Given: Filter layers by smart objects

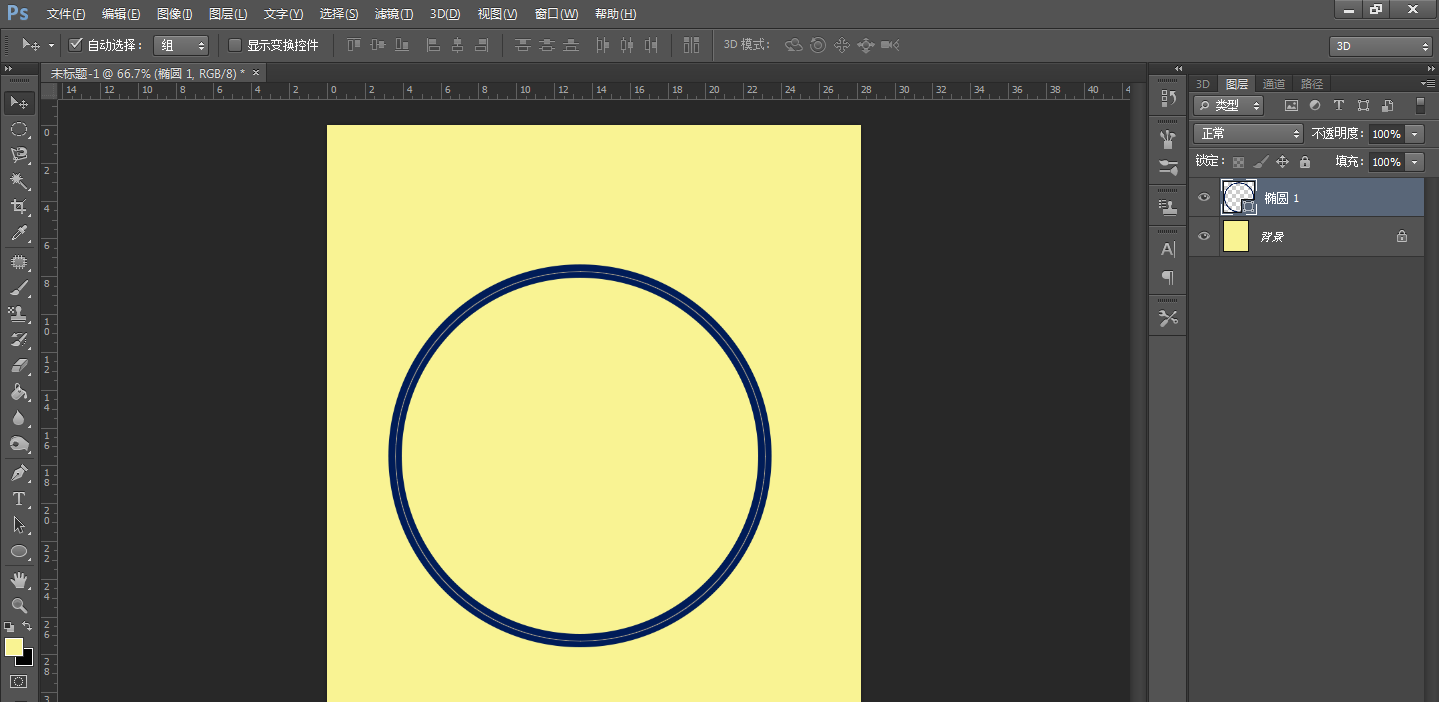Looking at the screenshot, I should [1387, 105].
